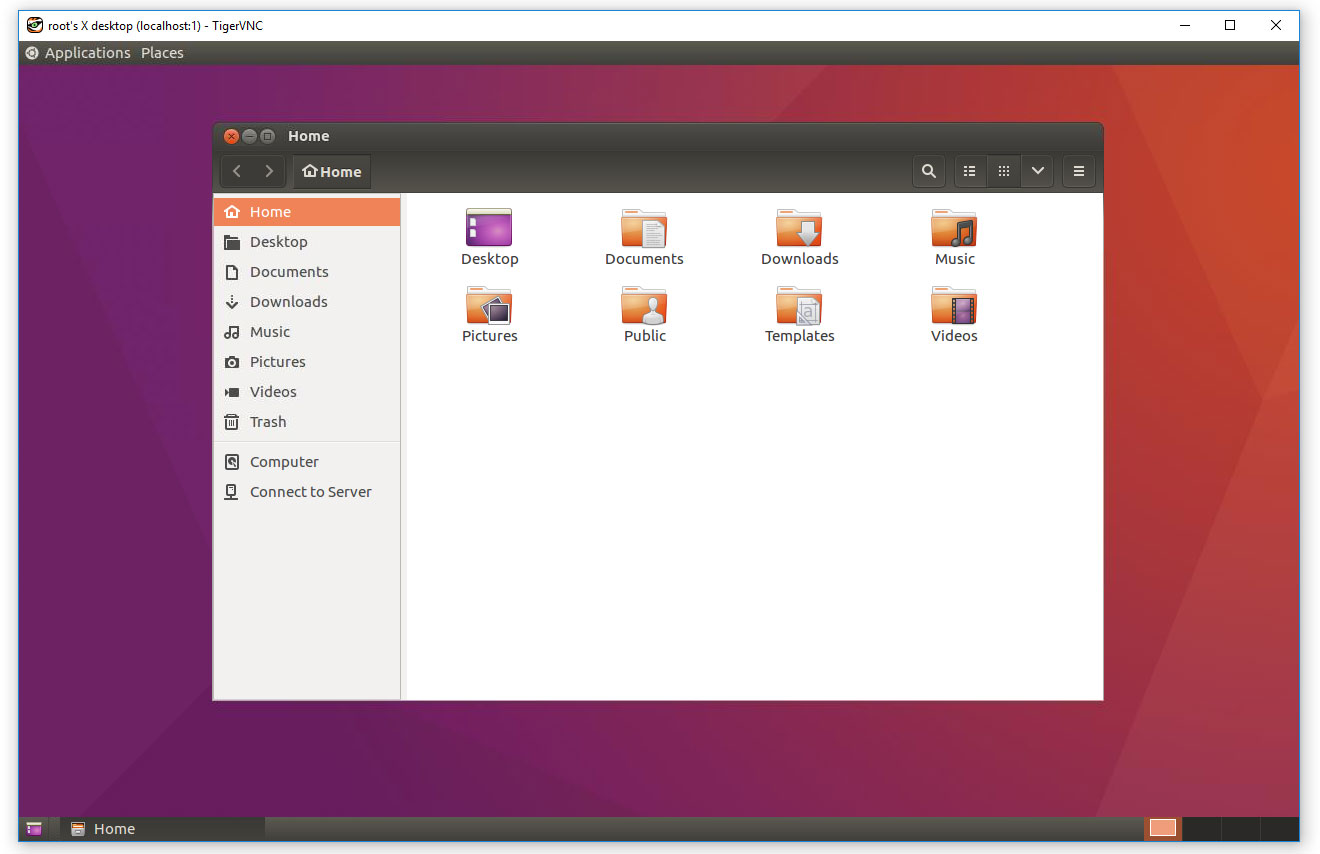Select Desktop in the sidebar
This screenshot has height=854, width=1320.
coord(307,241)
